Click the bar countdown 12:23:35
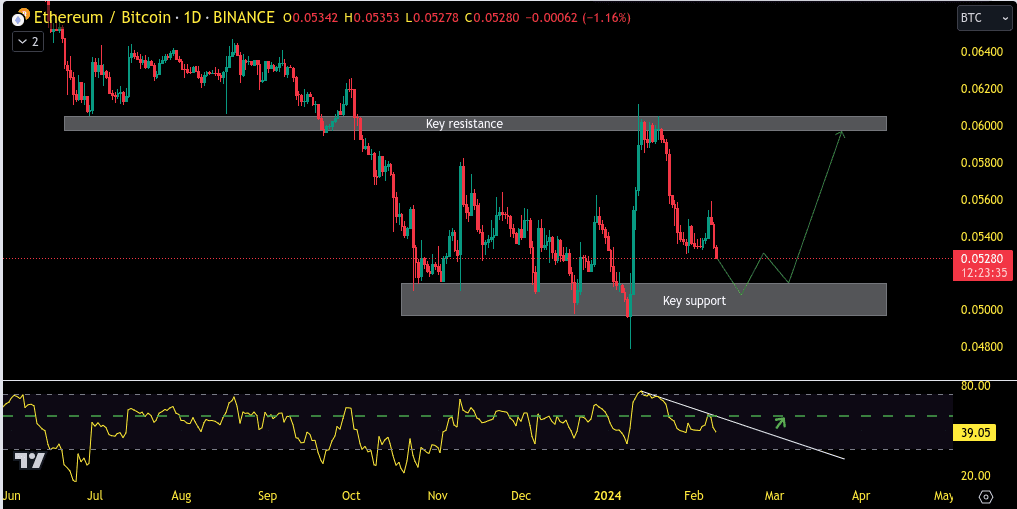This screenshot has width=1017, height=509. tap(985, 273)
